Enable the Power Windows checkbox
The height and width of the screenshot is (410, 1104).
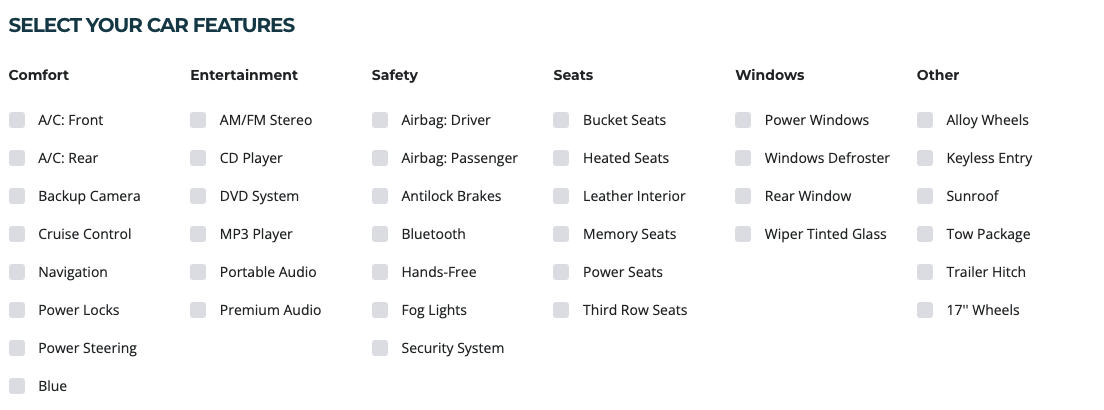click(x=743, y=120)
